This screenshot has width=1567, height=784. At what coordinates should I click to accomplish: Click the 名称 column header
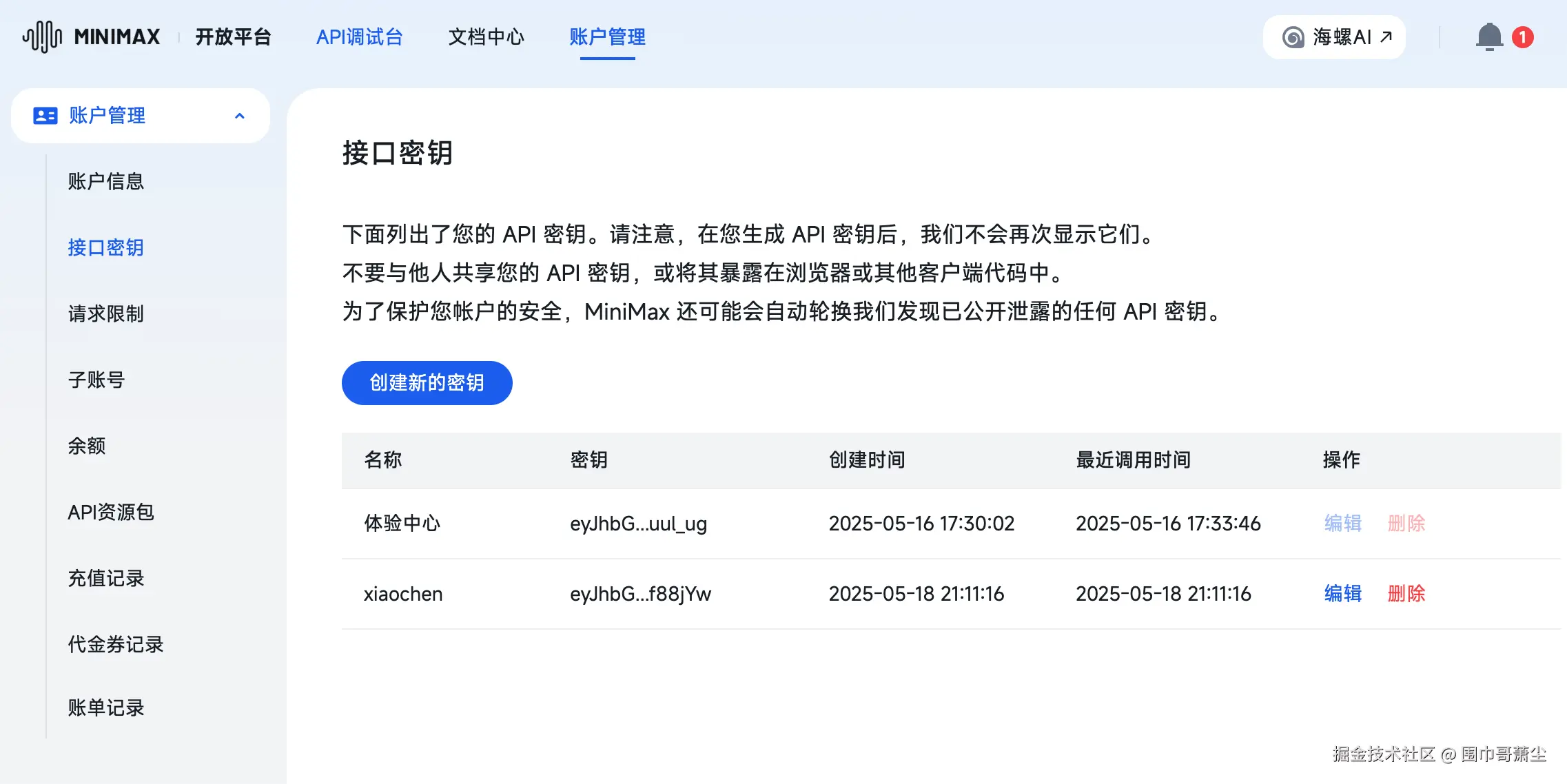click(382, 460)
